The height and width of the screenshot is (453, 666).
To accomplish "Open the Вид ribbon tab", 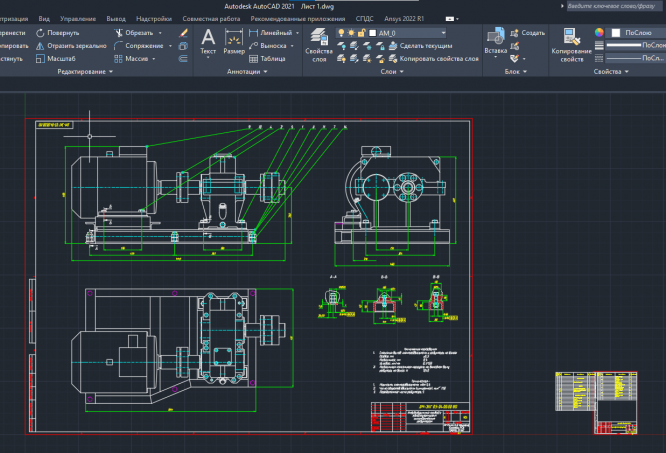I will coord(43,18).
